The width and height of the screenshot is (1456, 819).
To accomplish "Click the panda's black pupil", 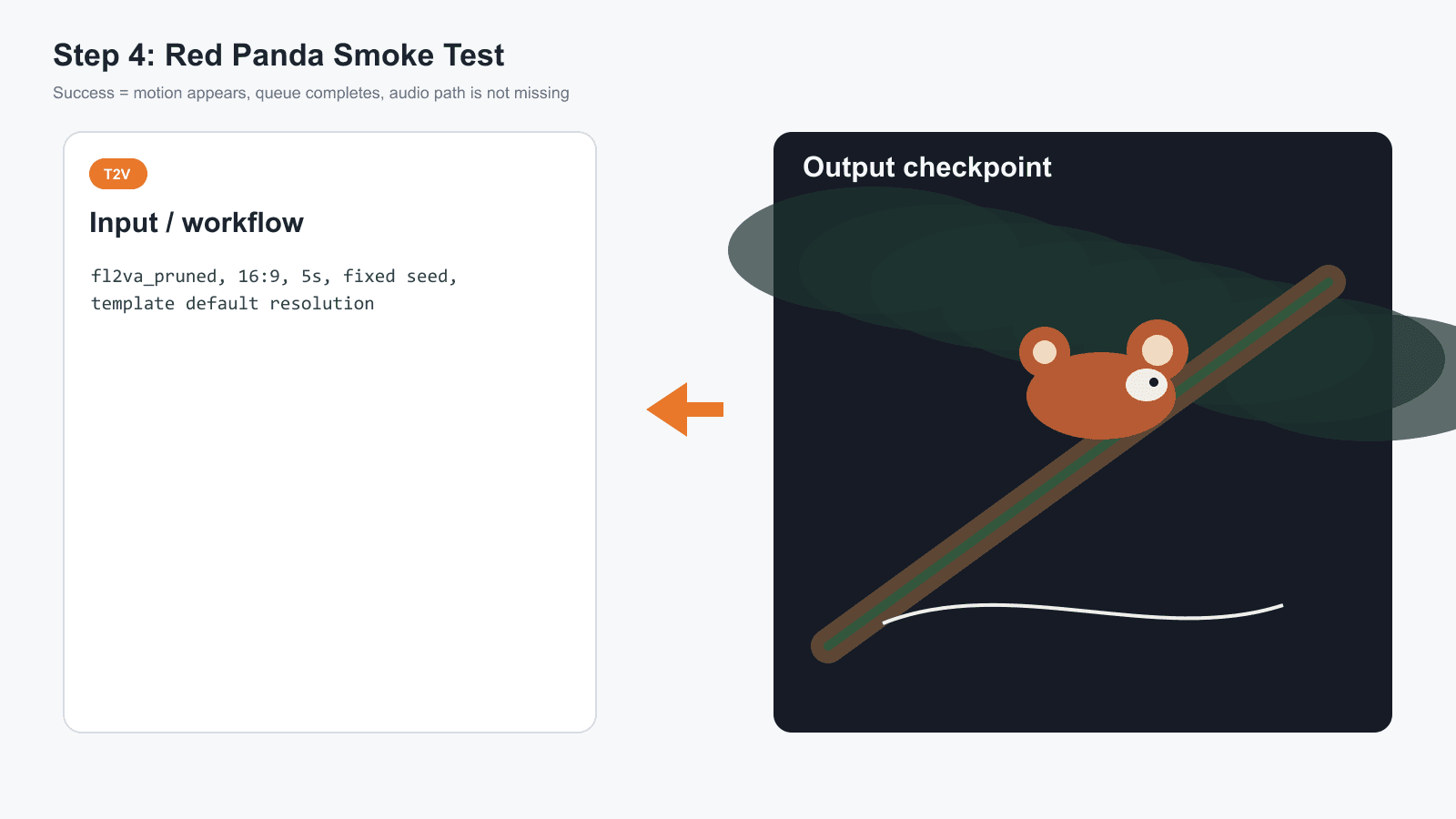I will [1154, 382].
